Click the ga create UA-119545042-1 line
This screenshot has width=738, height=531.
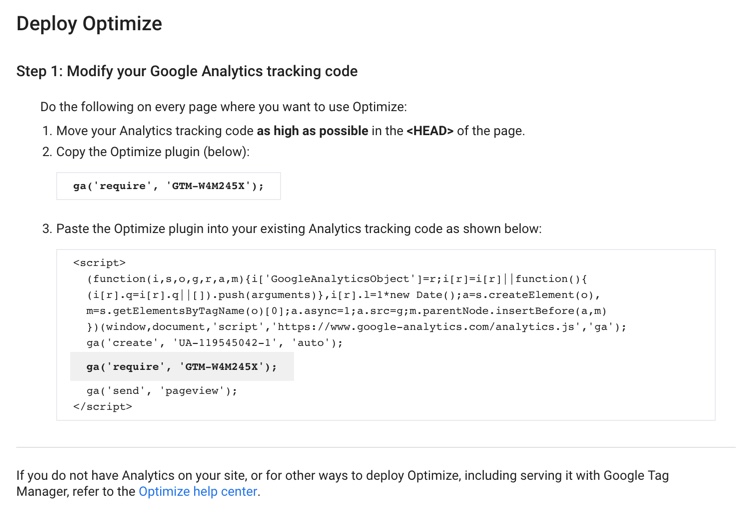214,343
